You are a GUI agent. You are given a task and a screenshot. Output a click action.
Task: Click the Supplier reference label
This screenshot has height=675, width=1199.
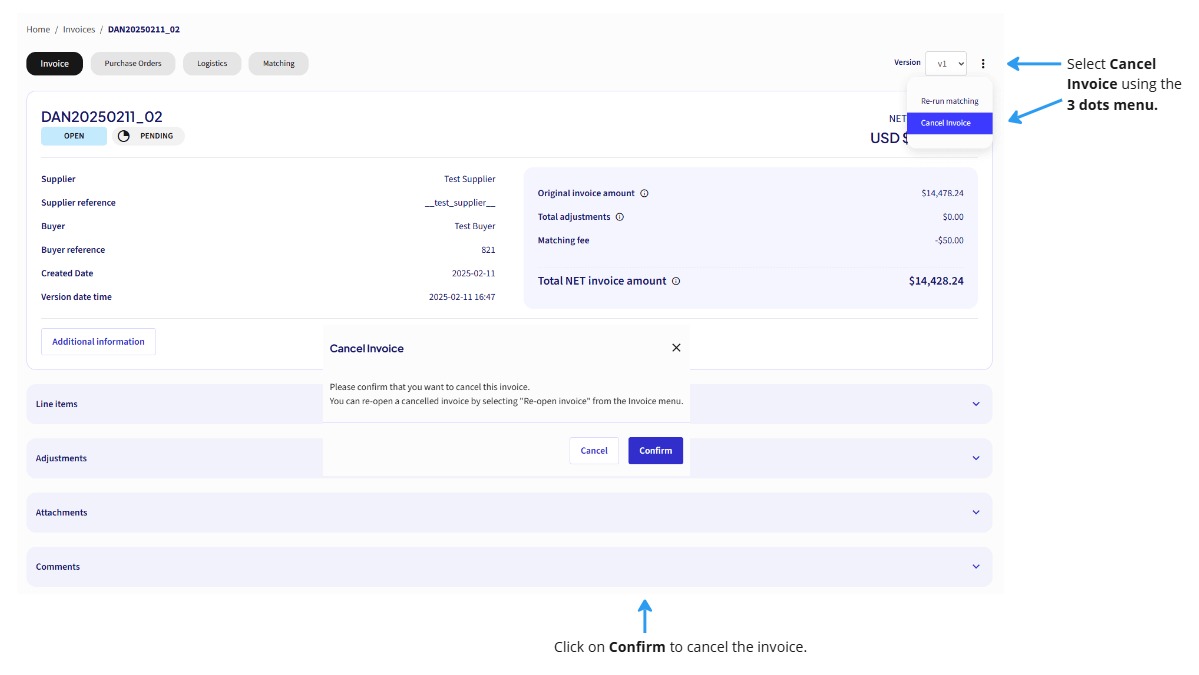78,203
